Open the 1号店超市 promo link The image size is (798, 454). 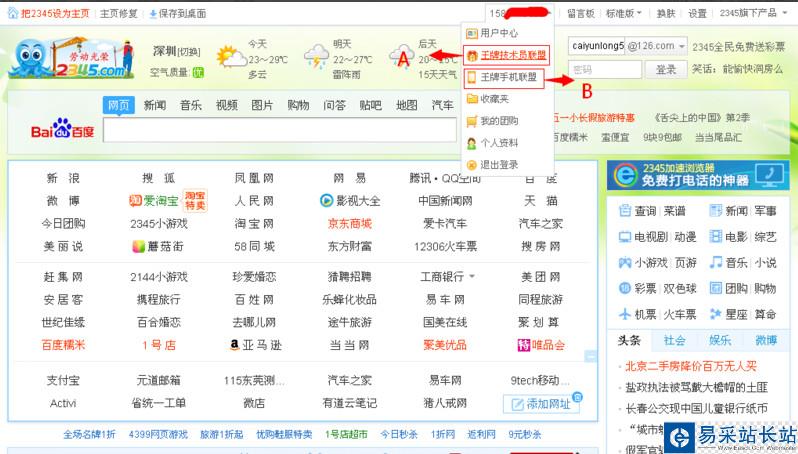(346, 434)
